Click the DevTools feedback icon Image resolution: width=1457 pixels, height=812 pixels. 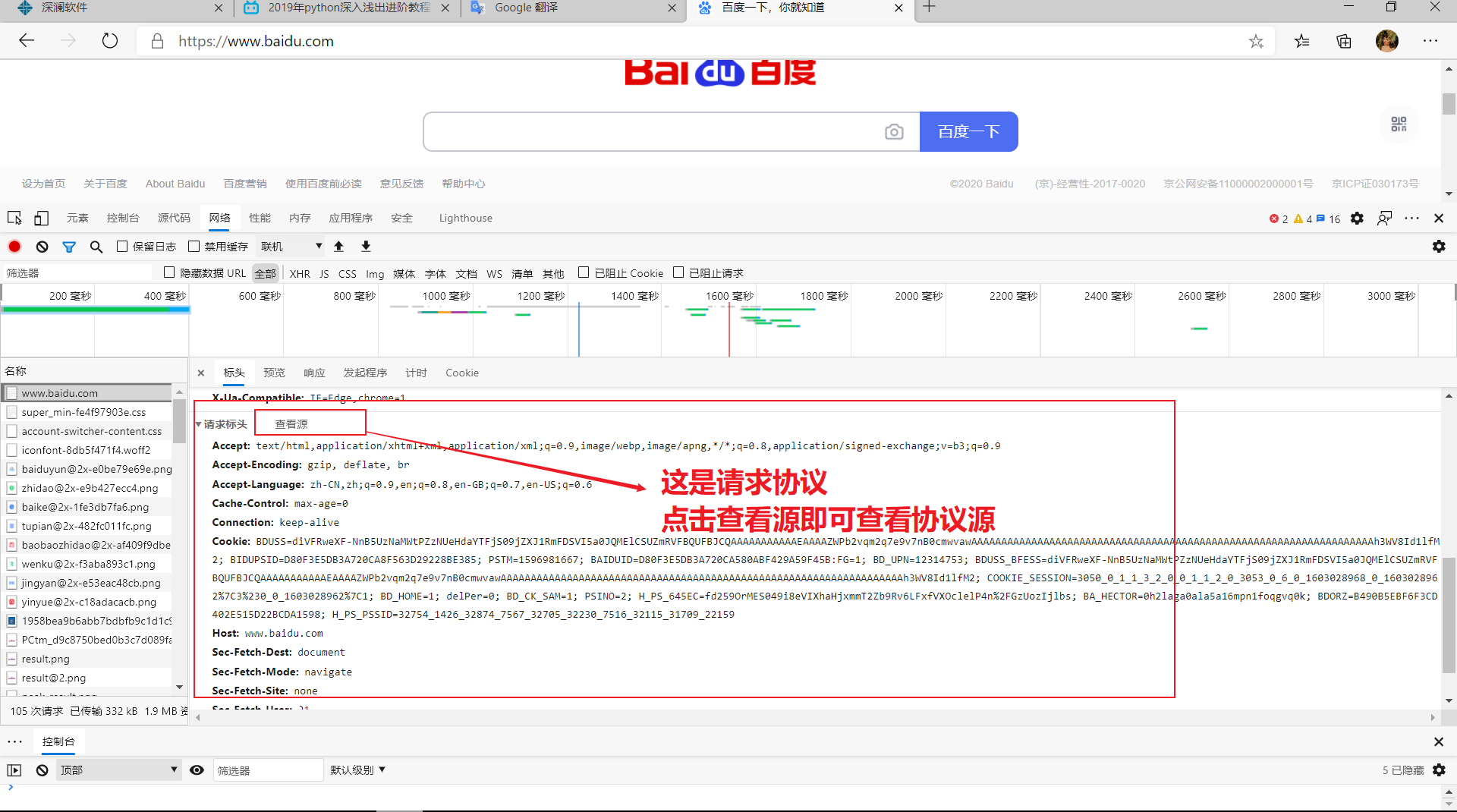click(1385, 219)
